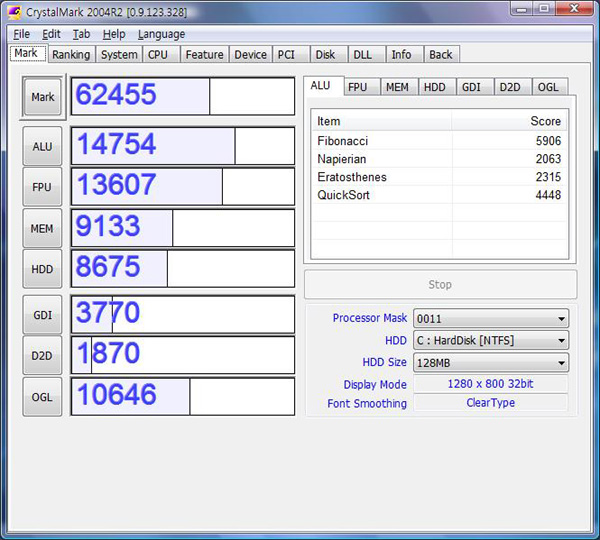The width and height of the screenshot is (600, 540).
Task: Switch to the Info tab
Action: (404, 54)
